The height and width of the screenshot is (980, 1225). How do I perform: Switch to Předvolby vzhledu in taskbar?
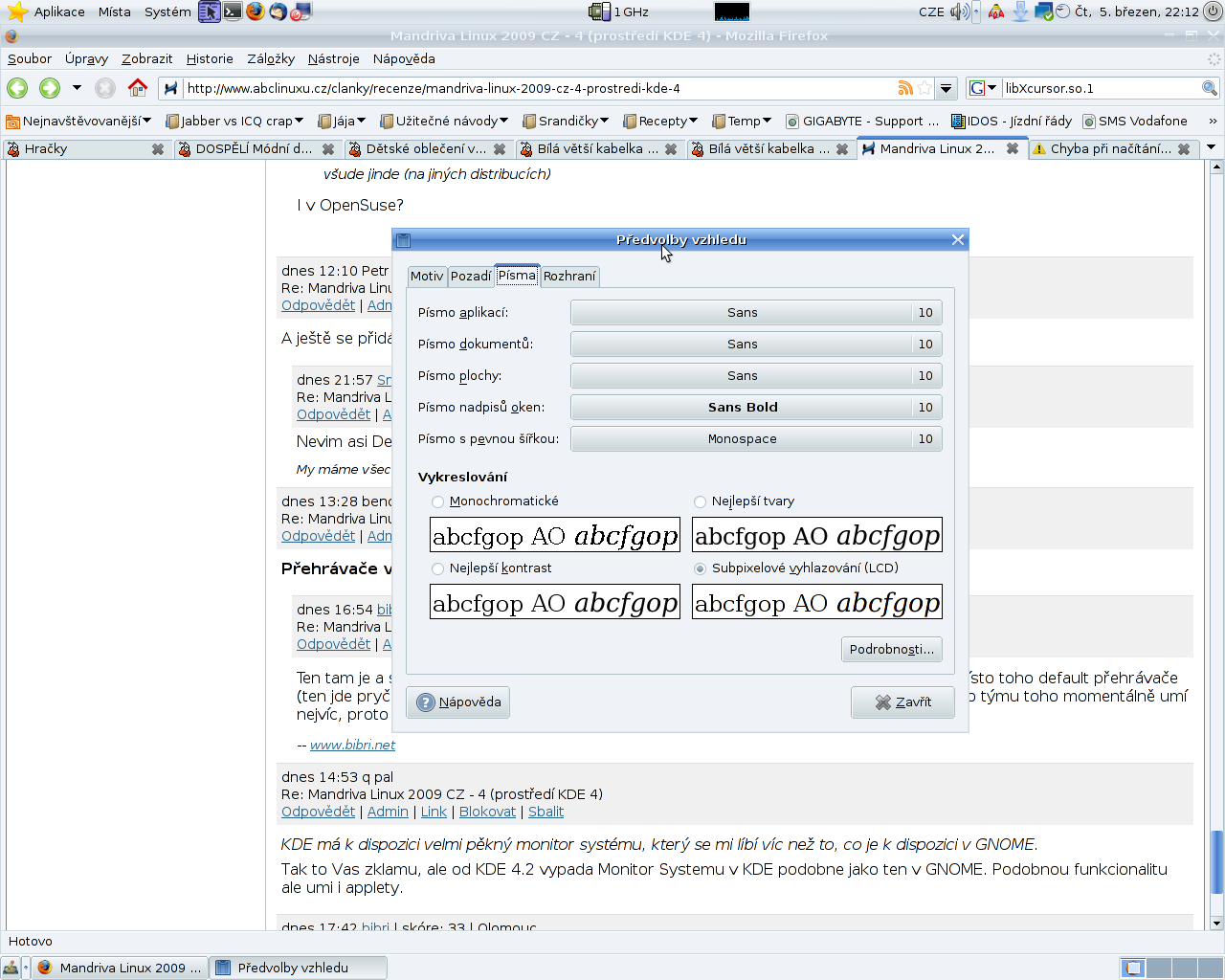point(299,968)
